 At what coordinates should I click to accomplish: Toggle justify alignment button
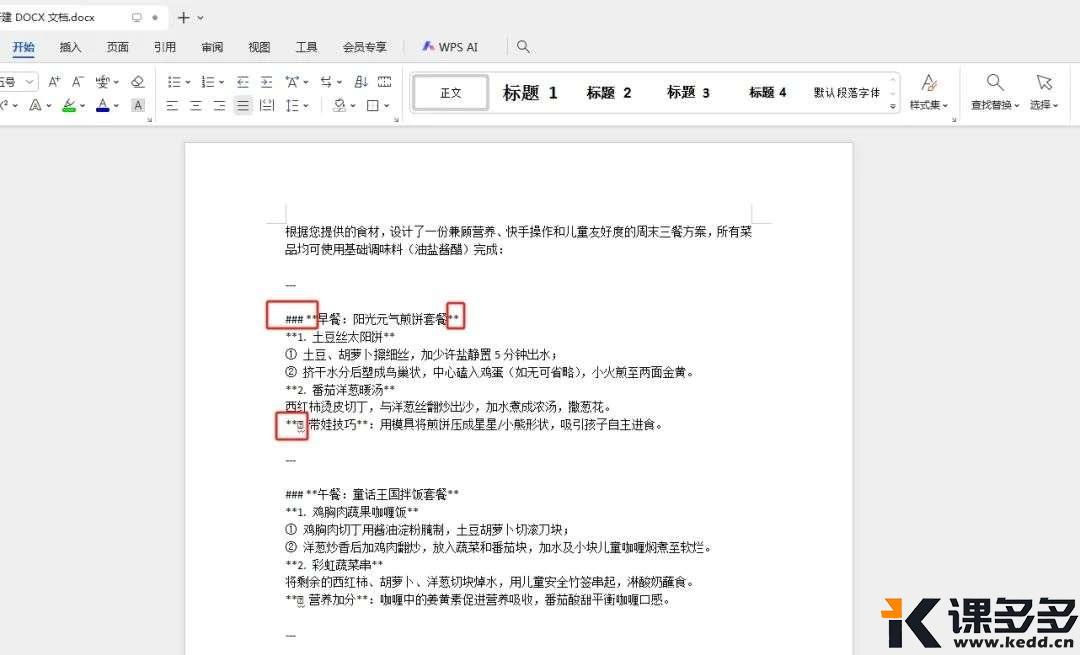(x=243, y=105)
